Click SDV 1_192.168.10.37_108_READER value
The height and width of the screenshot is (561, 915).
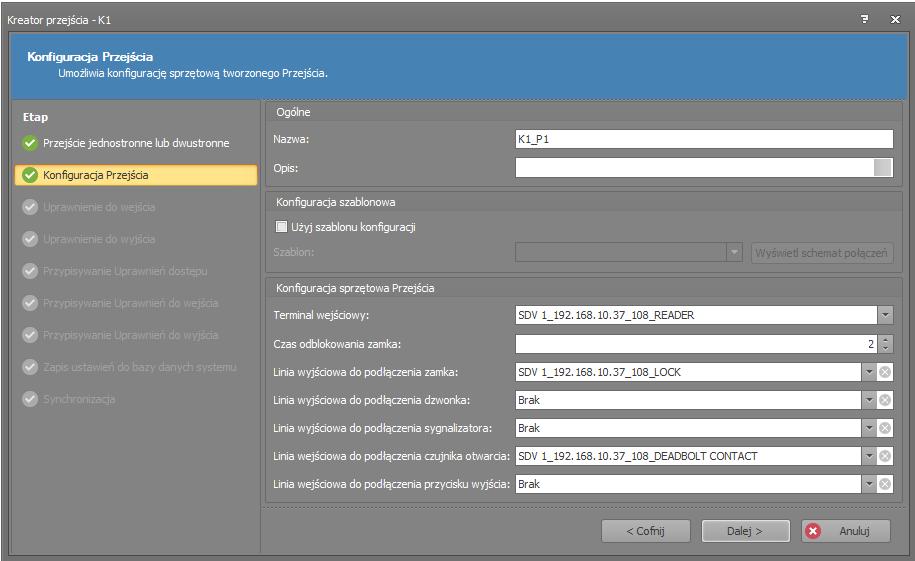coord(696,315)
